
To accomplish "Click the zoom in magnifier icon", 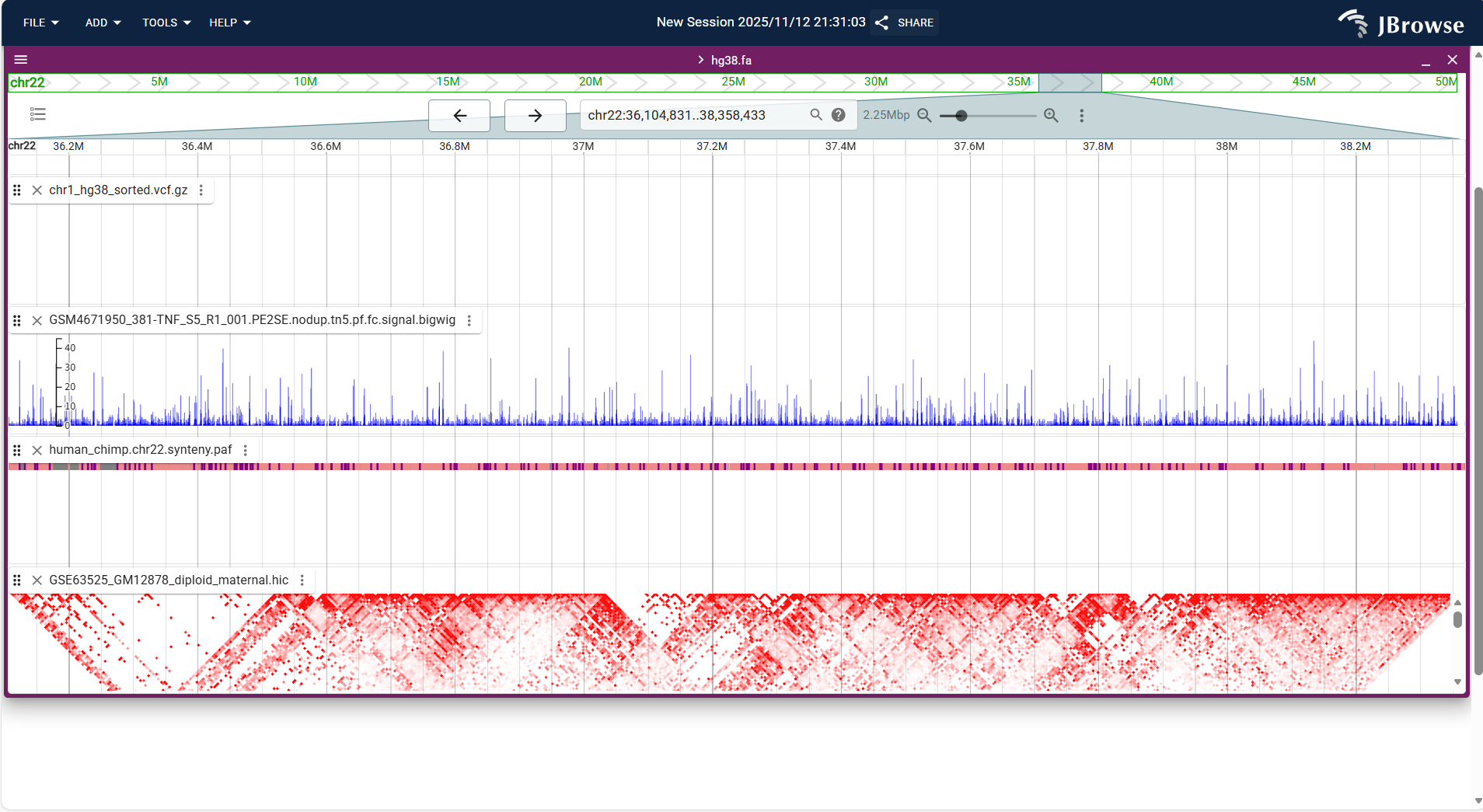I will 1051,115.
